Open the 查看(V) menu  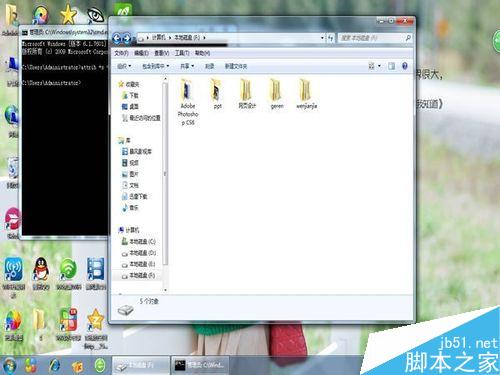(x=162, y=53)
